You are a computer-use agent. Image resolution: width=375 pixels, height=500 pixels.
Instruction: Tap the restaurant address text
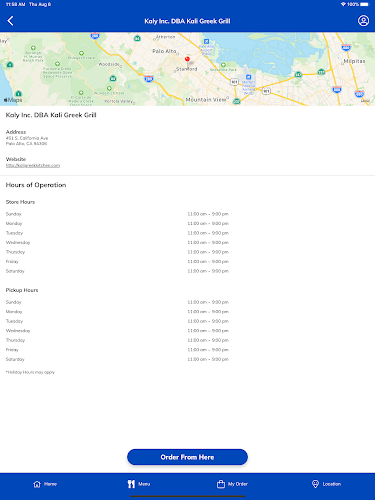point(27,141)
